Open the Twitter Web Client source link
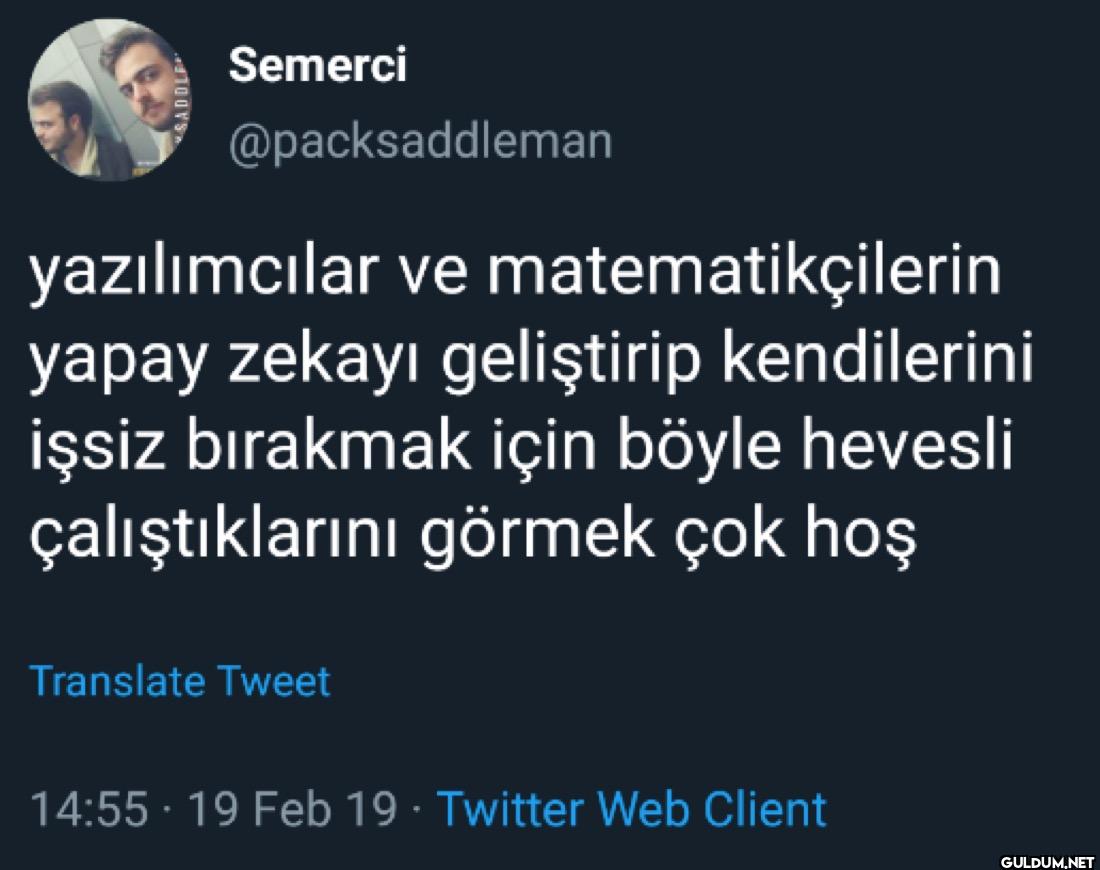 [632, 808]
